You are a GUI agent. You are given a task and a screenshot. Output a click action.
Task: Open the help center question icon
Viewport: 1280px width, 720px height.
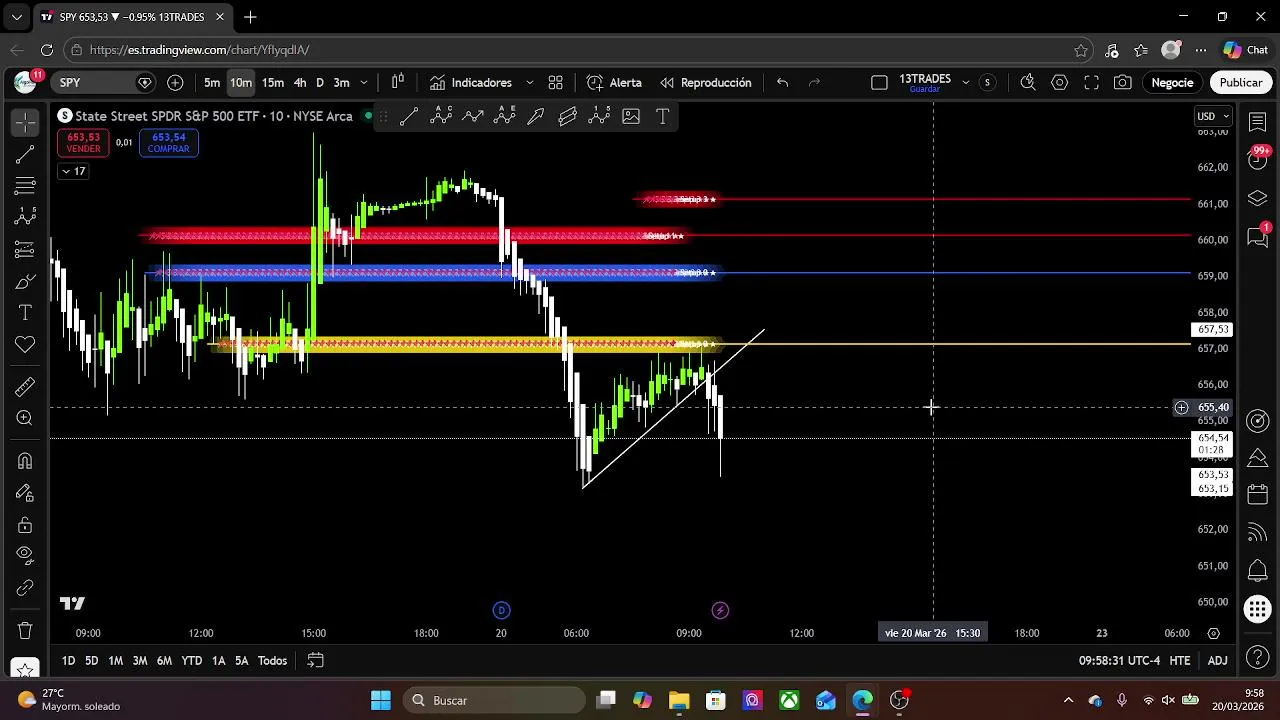(1258, 659)
